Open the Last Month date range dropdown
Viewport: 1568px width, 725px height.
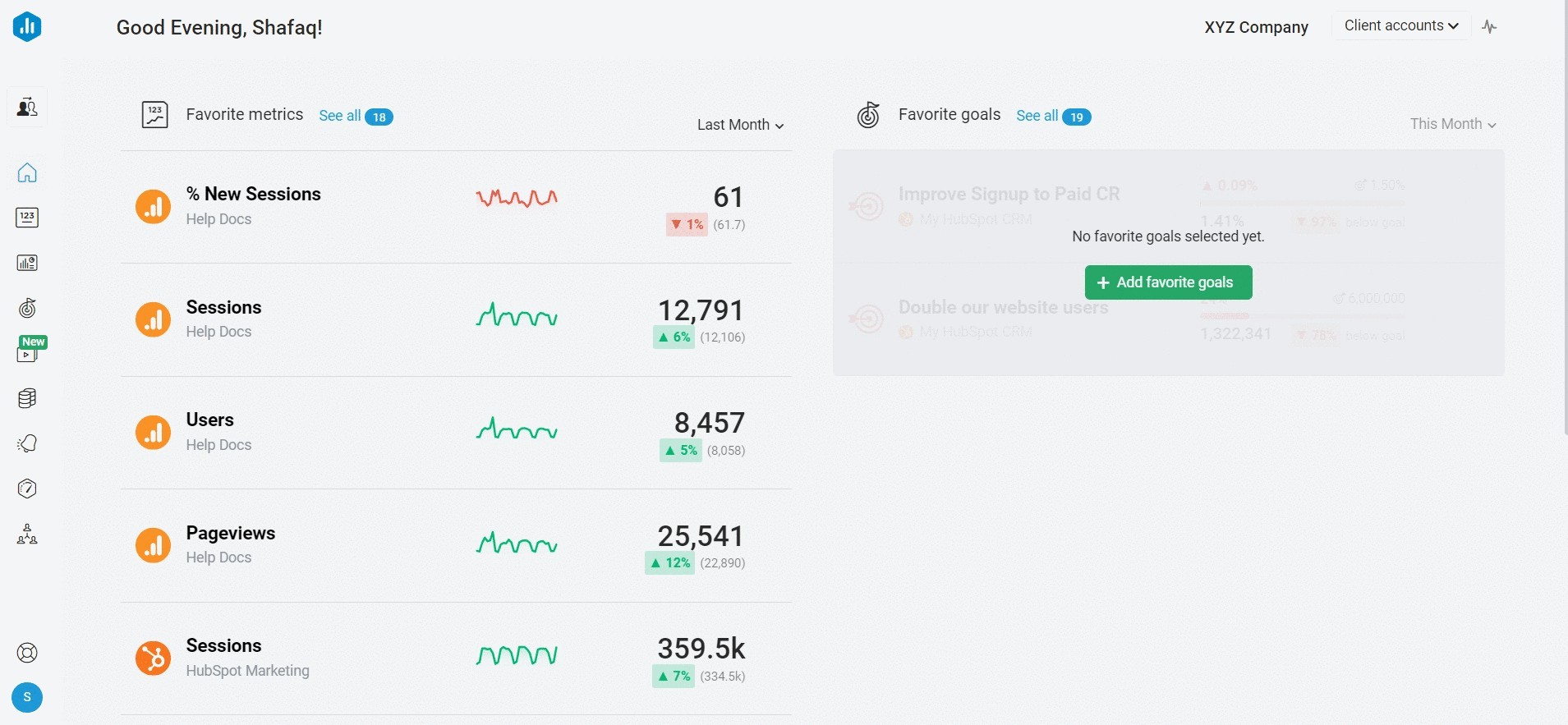click(x=740, y=125)
